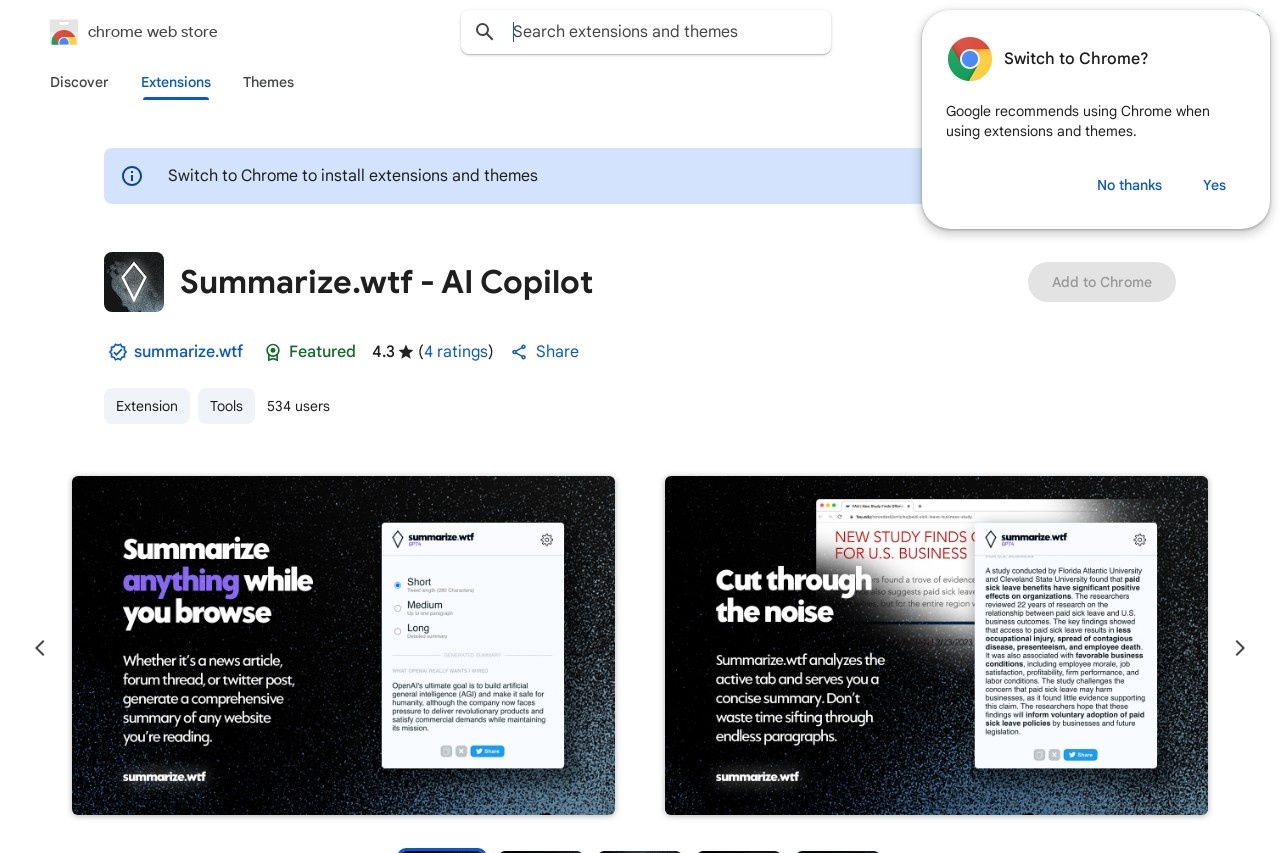The image size is (1280, 853).
Task: Click the 4.3 star rating
Action: point(392,352)
